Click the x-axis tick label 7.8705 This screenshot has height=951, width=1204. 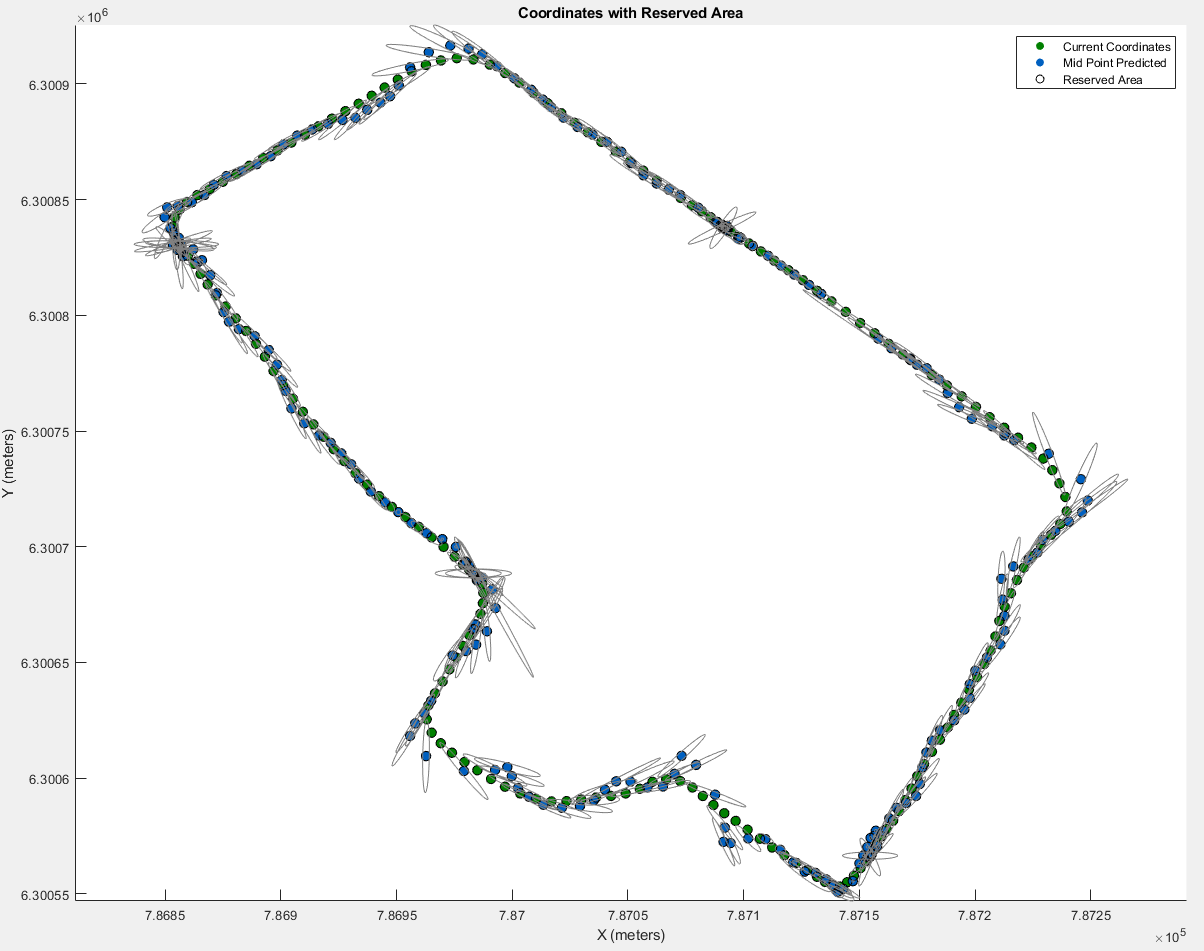click(x=627, y=913)
